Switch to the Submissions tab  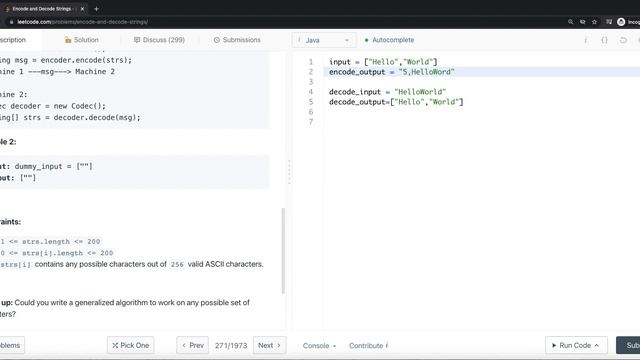click(237, 40)
